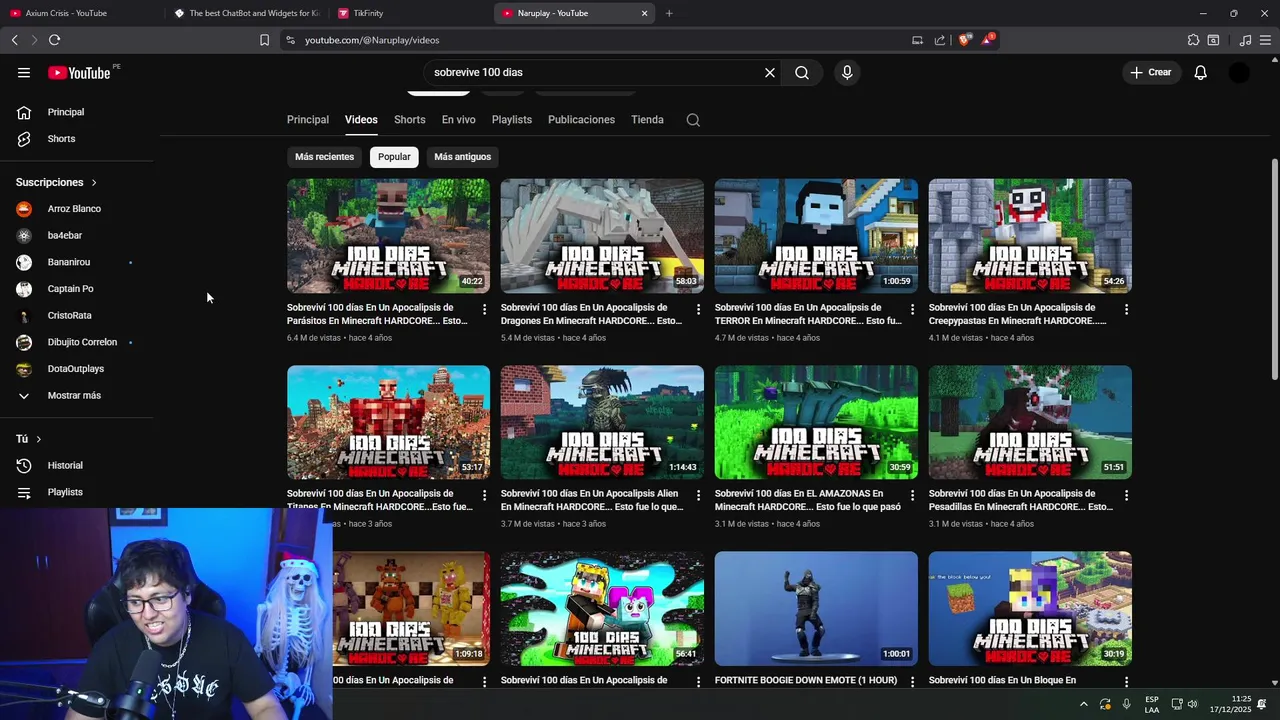Open options for the Dragones video
Screen dimensions: 1280x720
tap(698, 309)
